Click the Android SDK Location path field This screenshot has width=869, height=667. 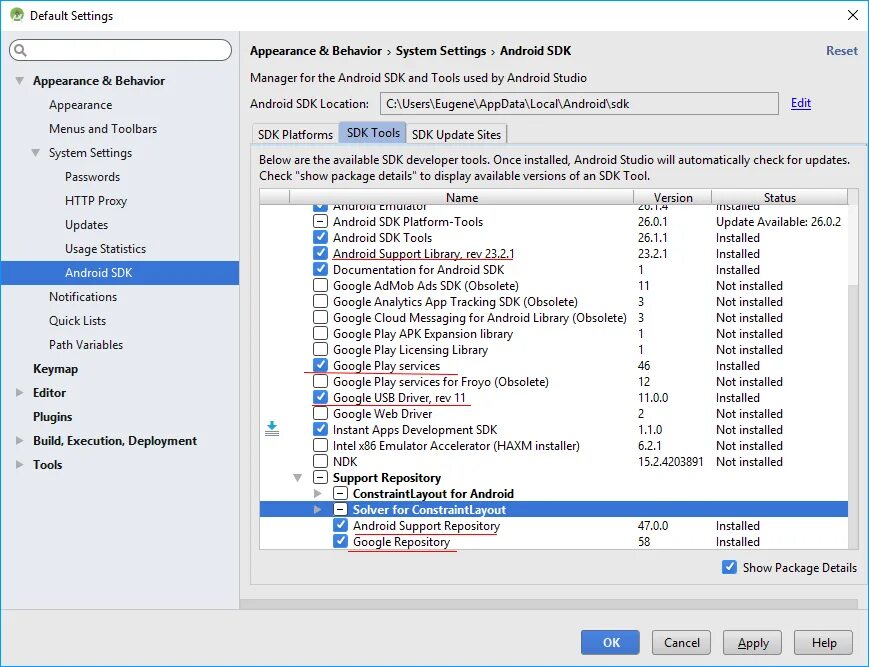pos(579,104)
